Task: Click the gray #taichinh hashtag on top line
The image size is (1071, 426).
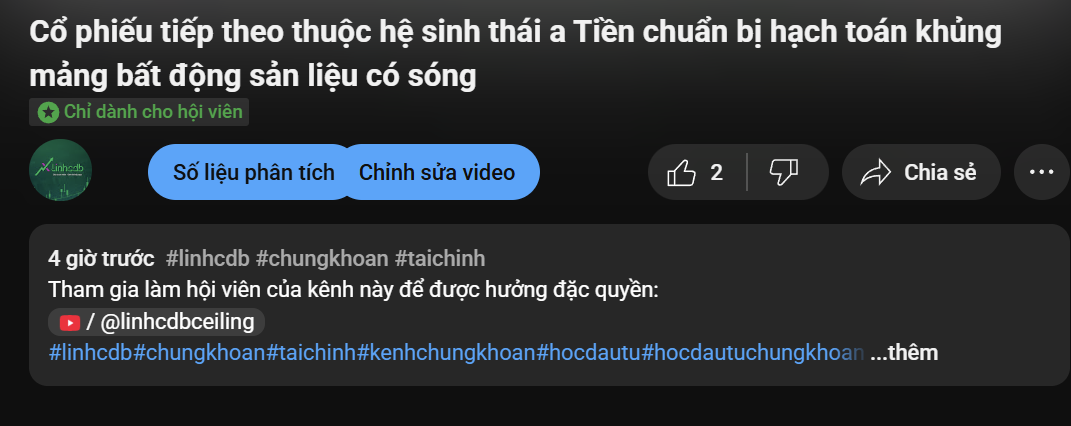Action: click(440, 259)
